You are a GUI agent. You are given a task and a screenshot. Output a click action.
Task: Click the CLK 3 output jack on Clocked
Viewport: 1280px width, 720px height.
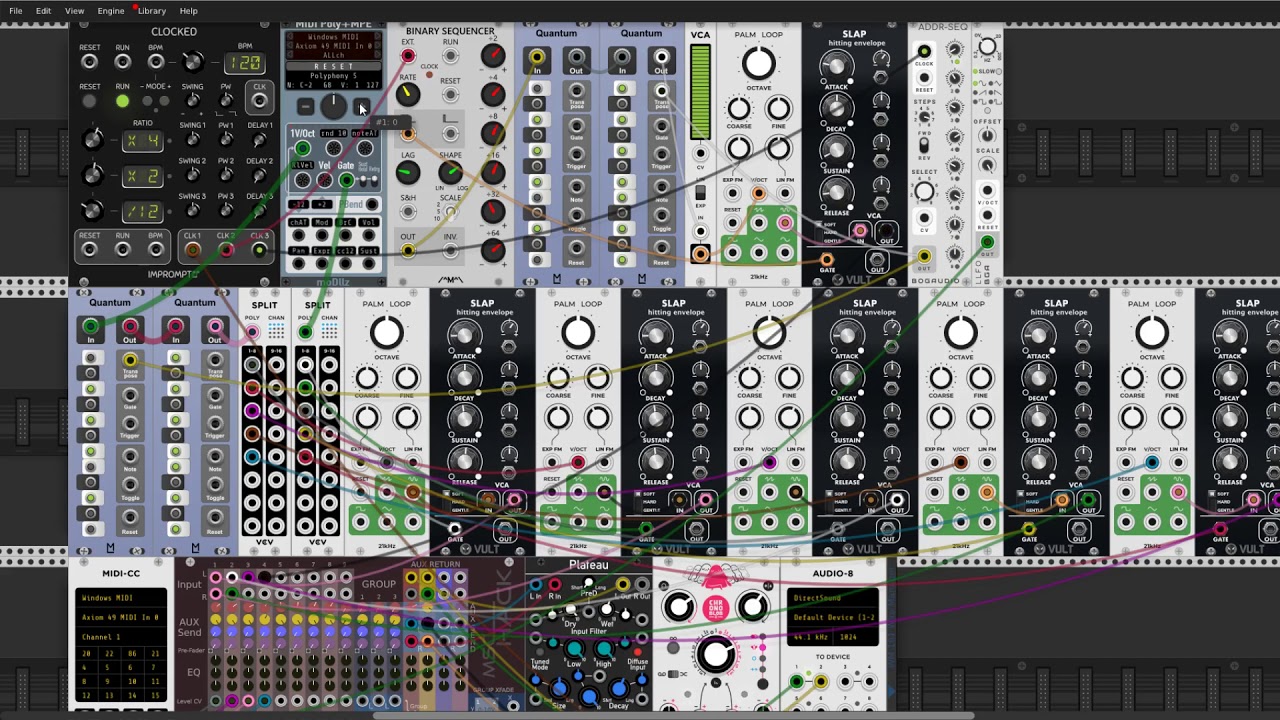coord(259,250)
